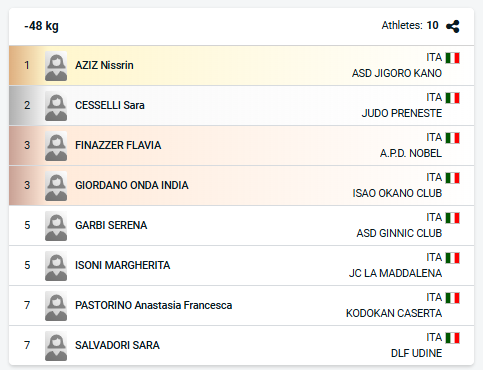Click the JUDO PRENESTE club label
483x370 pixels.
click(402, 113)
